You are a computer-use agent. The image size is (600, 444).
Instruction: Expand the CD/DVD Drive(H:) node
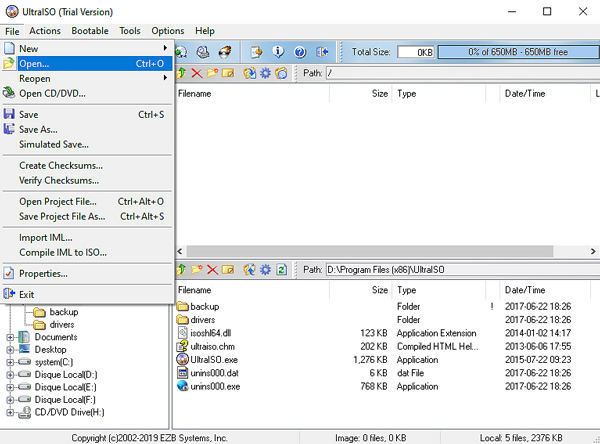pos(11,411)
